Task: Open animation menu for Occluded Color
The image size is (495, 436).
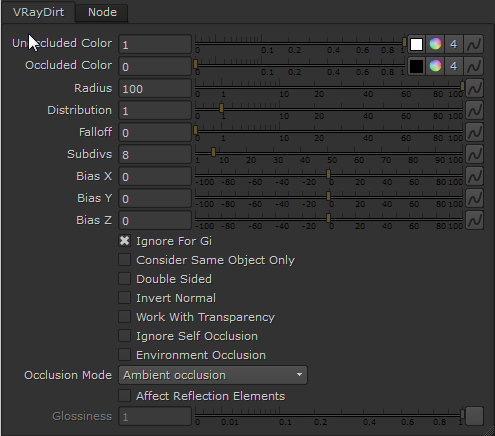Action: (x=474, y=66)
